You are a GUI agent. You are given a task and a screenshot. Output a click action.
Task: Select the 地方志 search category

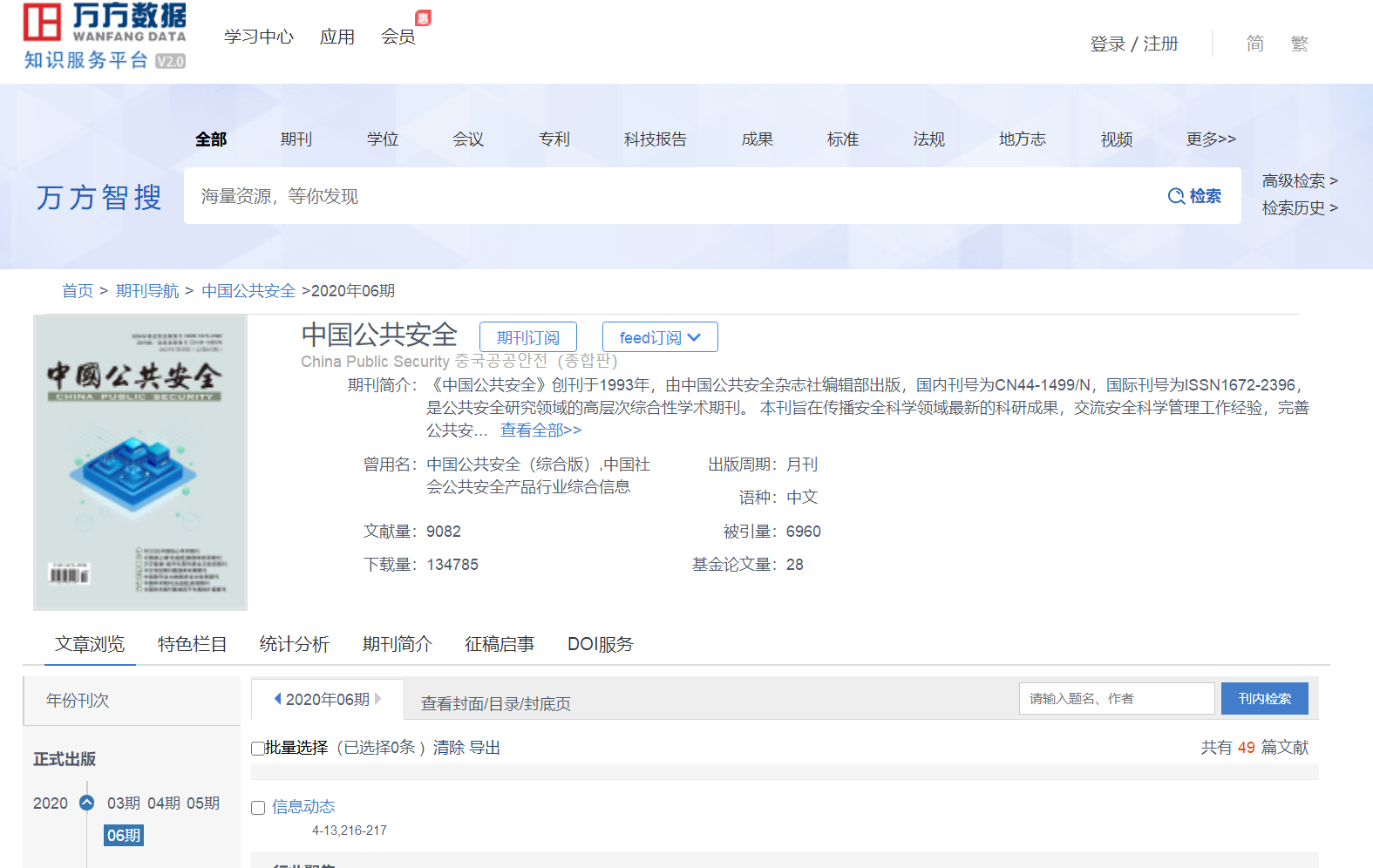click(1023, 139)
